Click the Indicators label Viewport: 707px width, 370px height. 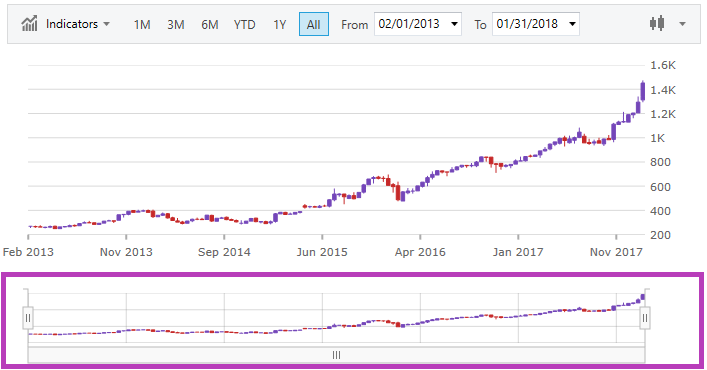click(72, 24)
